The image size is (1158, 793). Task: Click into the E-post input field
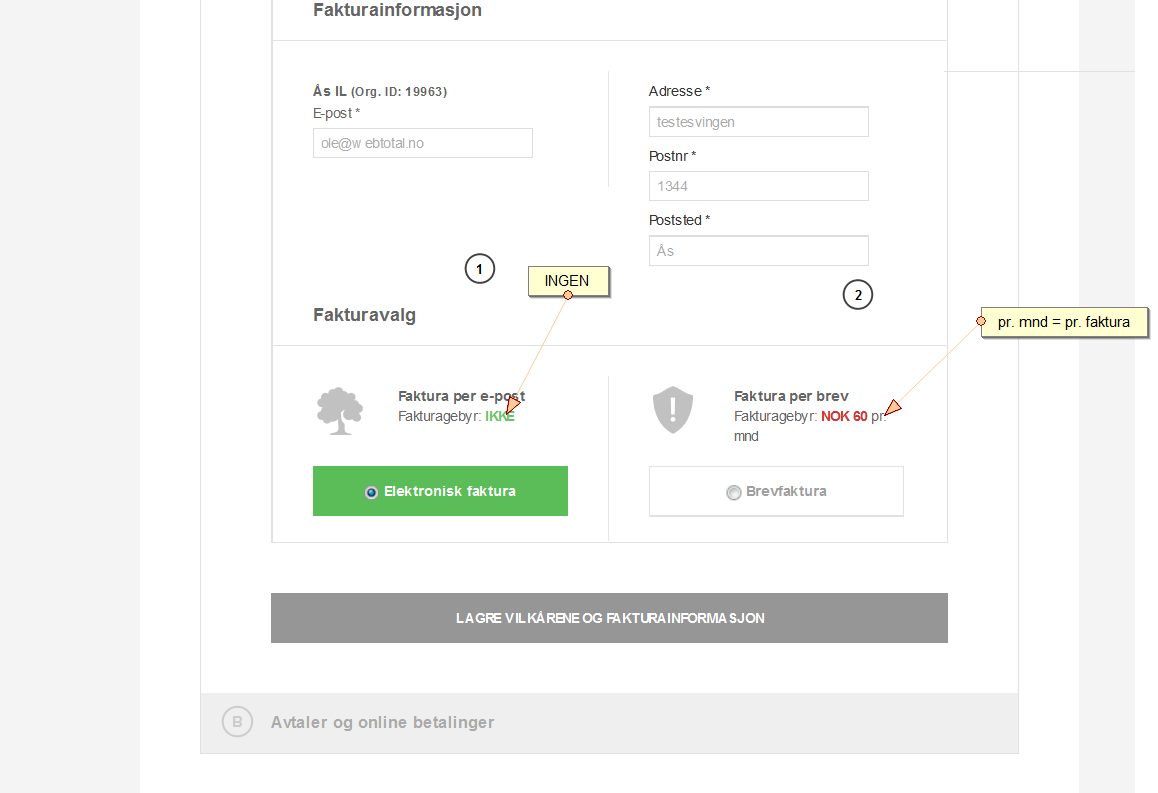tap(422, 143)
